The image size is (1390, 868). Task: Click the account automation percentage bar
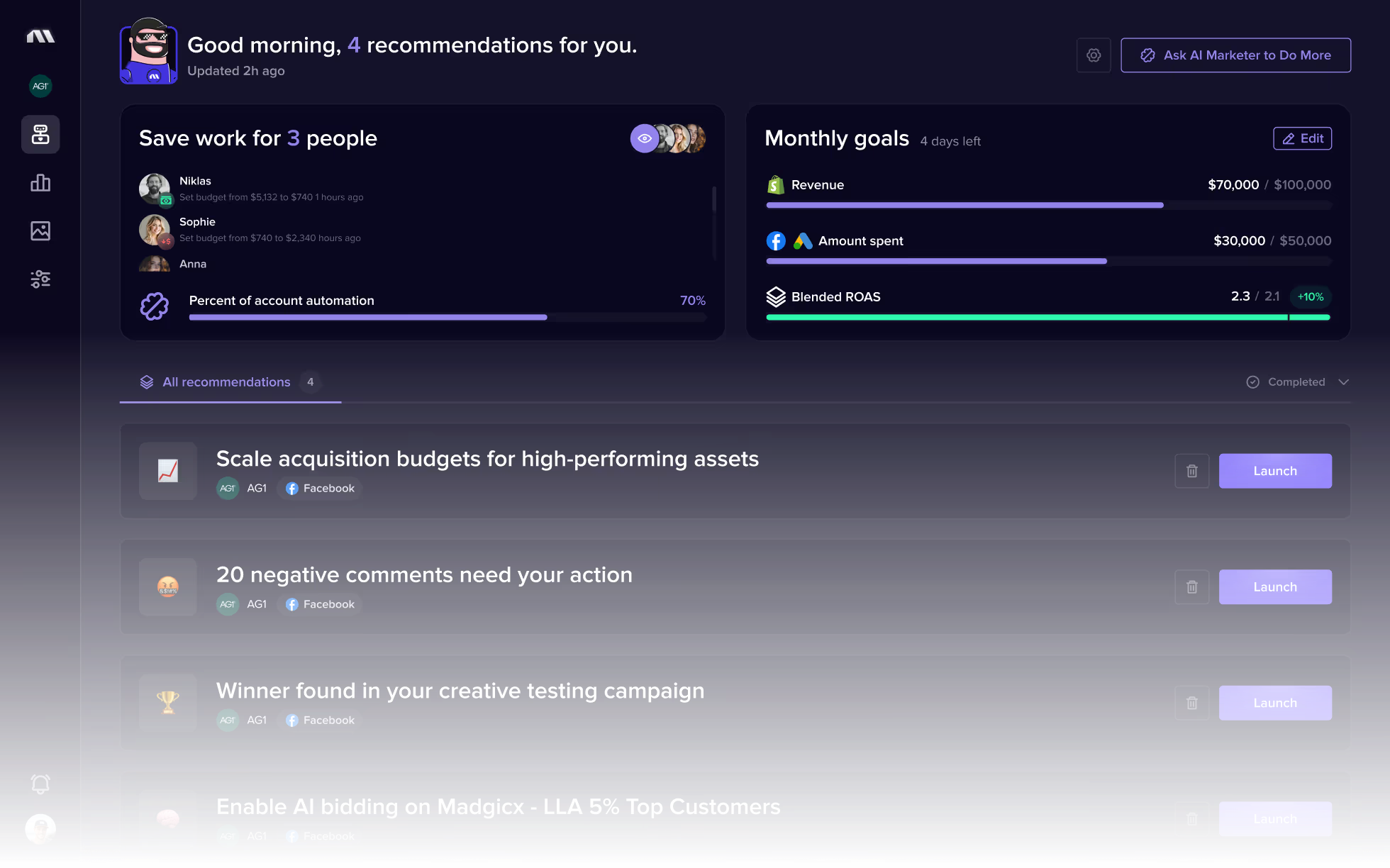pos(447,318)
